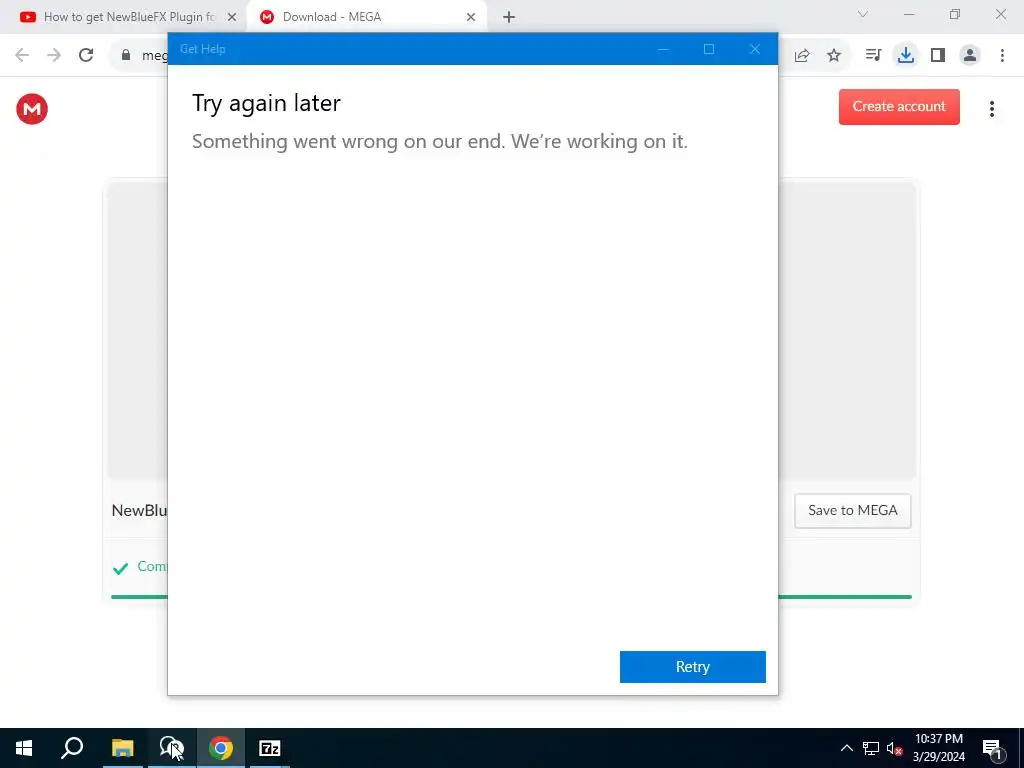View site info via the lock icon

click(126, 55)
